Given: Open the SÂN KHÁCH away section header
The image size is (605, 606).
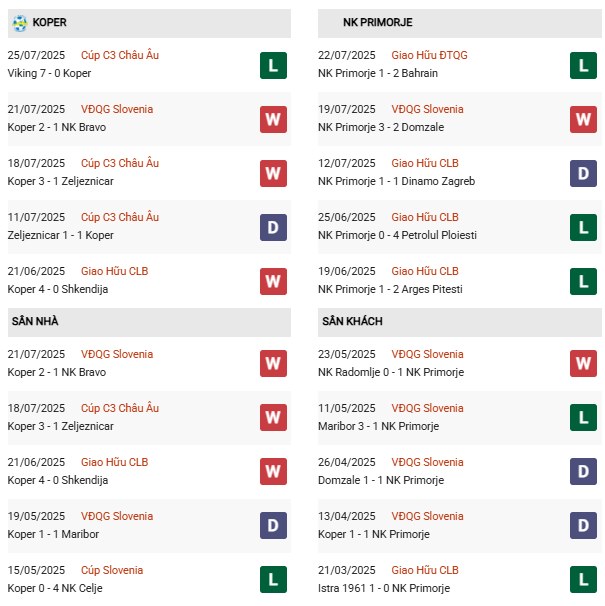Looking at the screenshot, I should 352,321.
